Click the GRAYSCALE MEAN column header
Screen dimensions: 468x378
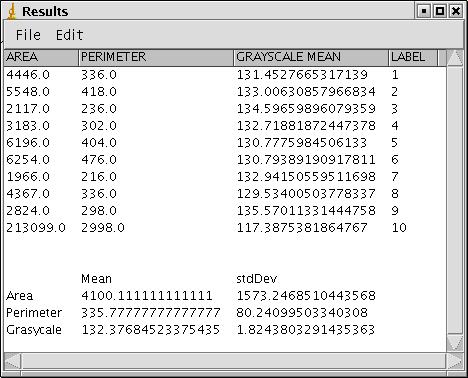311,57
